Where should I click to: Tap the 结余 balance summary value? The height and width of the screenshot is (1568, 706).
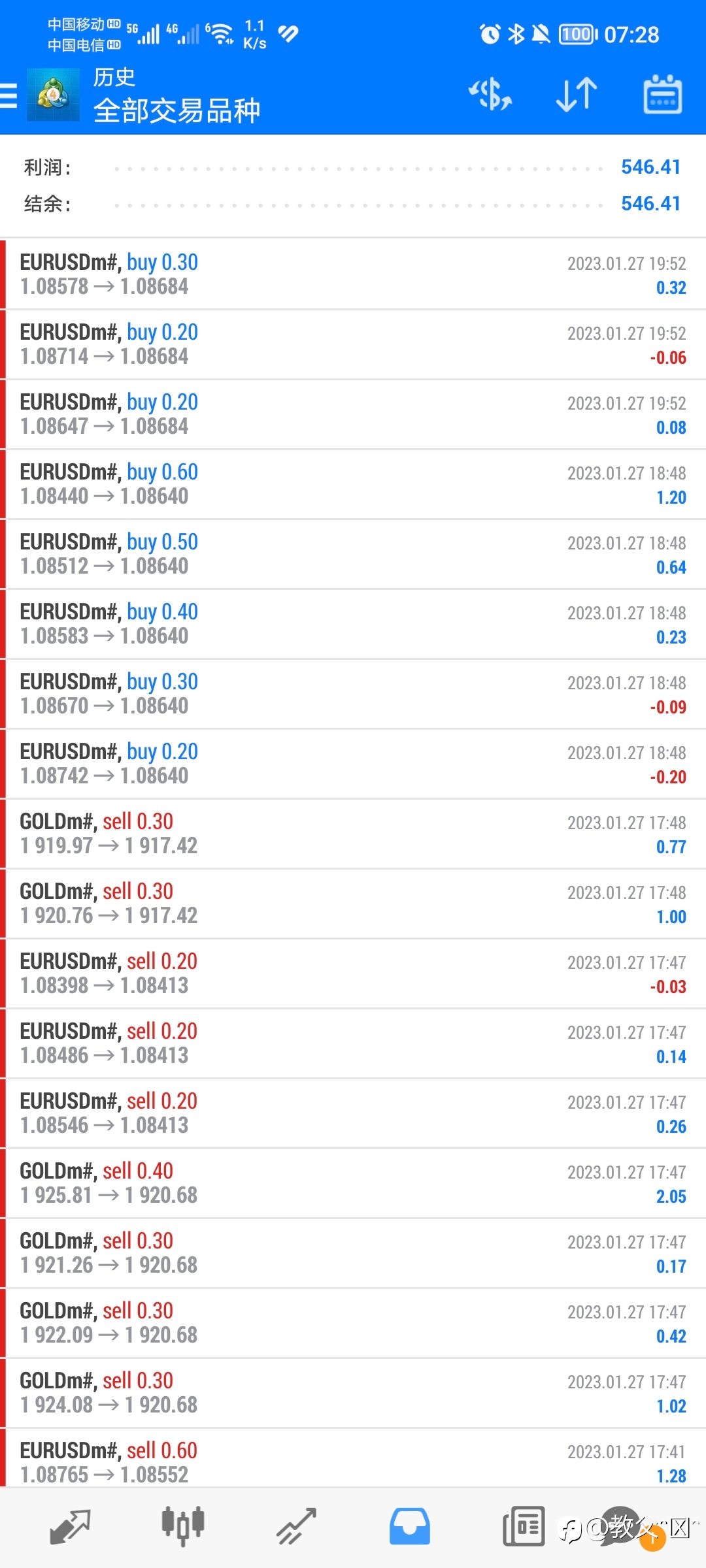(x=650, y=204)
